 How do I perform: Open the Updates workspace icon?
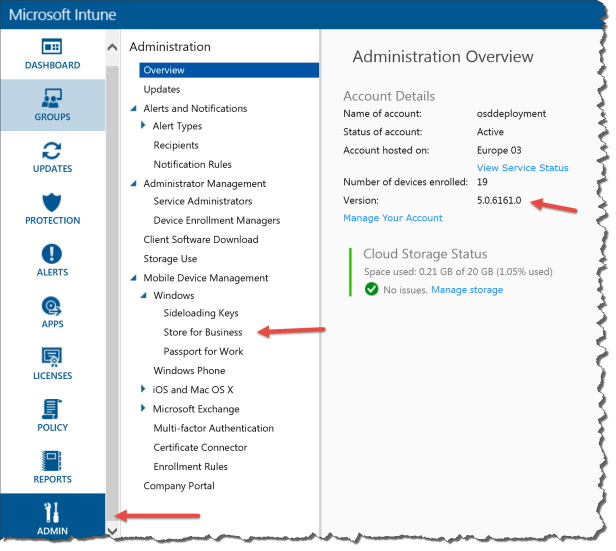tap(52, 150)
